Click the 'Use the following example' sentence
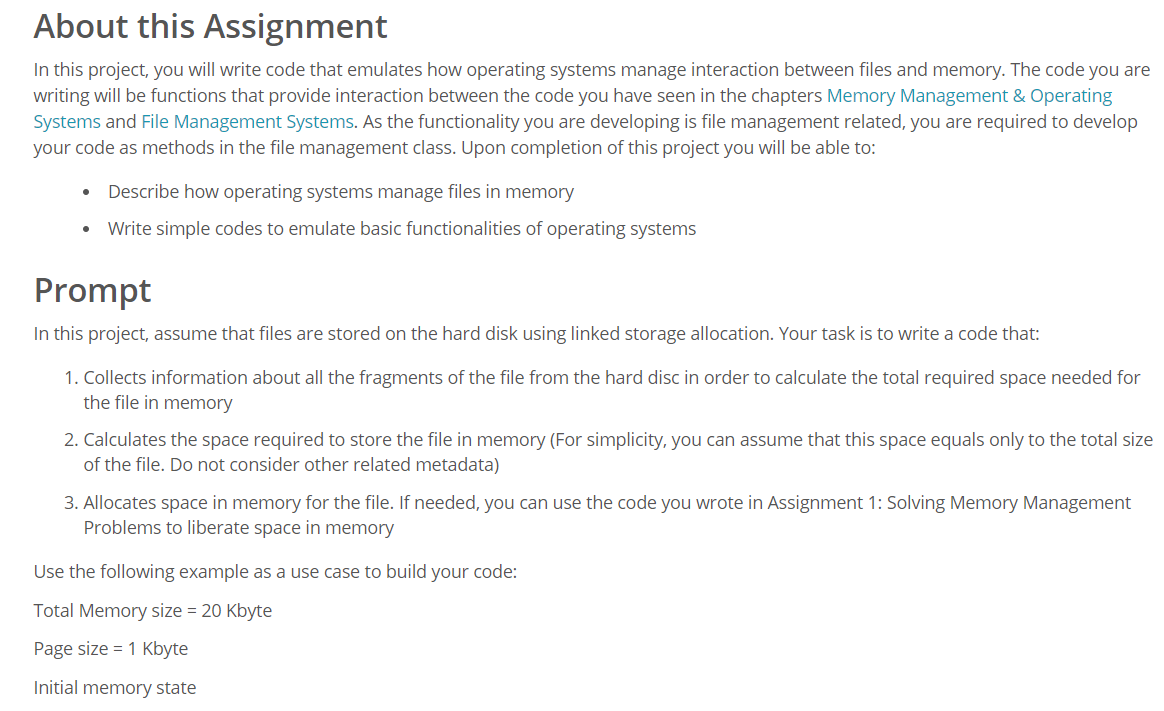This screenshot has height=711, width=1164. tap(275, 571)
